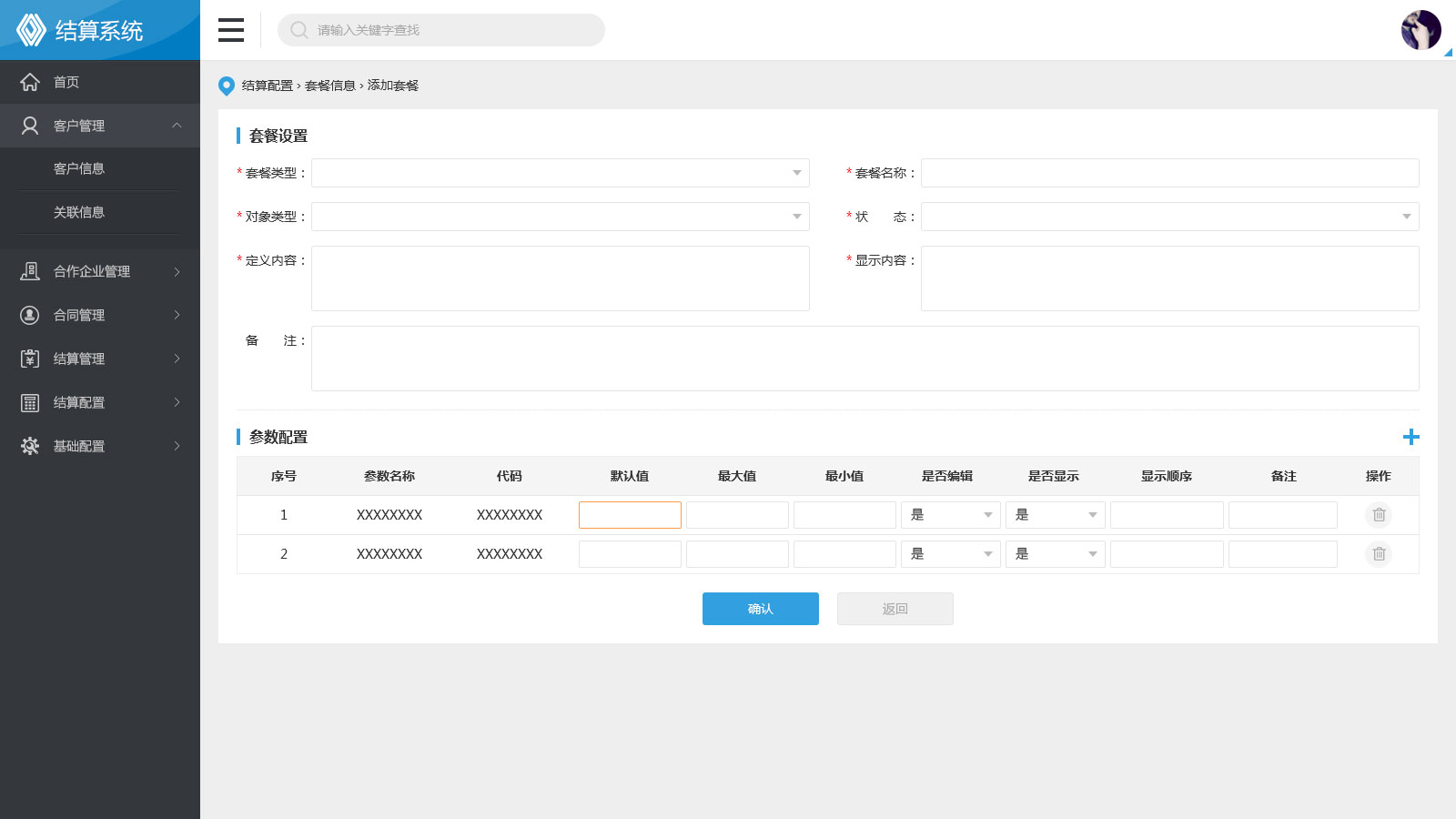Image resolution: width=1456 pixels, height=819 pixels.
Task: Click 套餐信息 in the breadcrumb
Action: coord(329,86)
